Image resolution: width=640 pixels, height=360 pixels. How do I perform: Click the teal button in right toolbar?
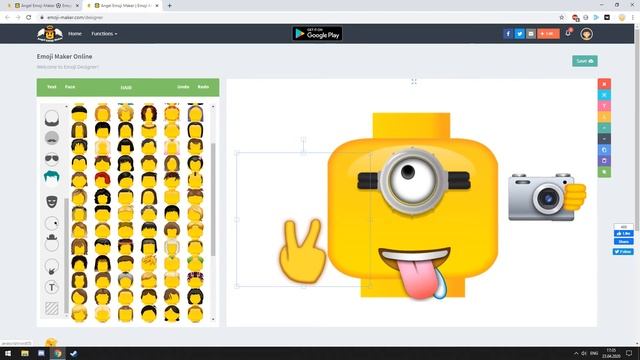click(604, 128)
